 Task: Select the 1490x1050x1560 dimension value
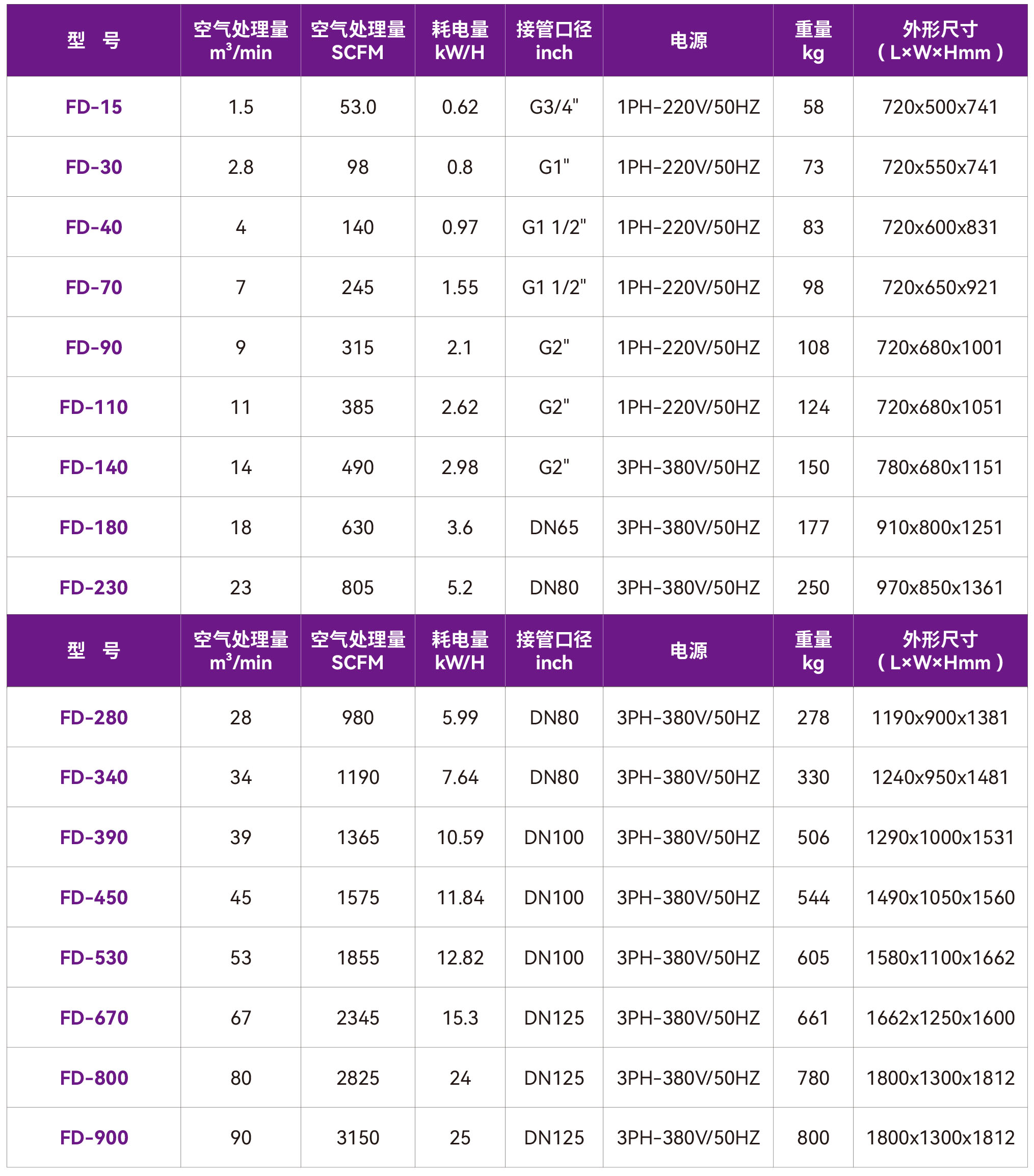(x=940, y=897)
